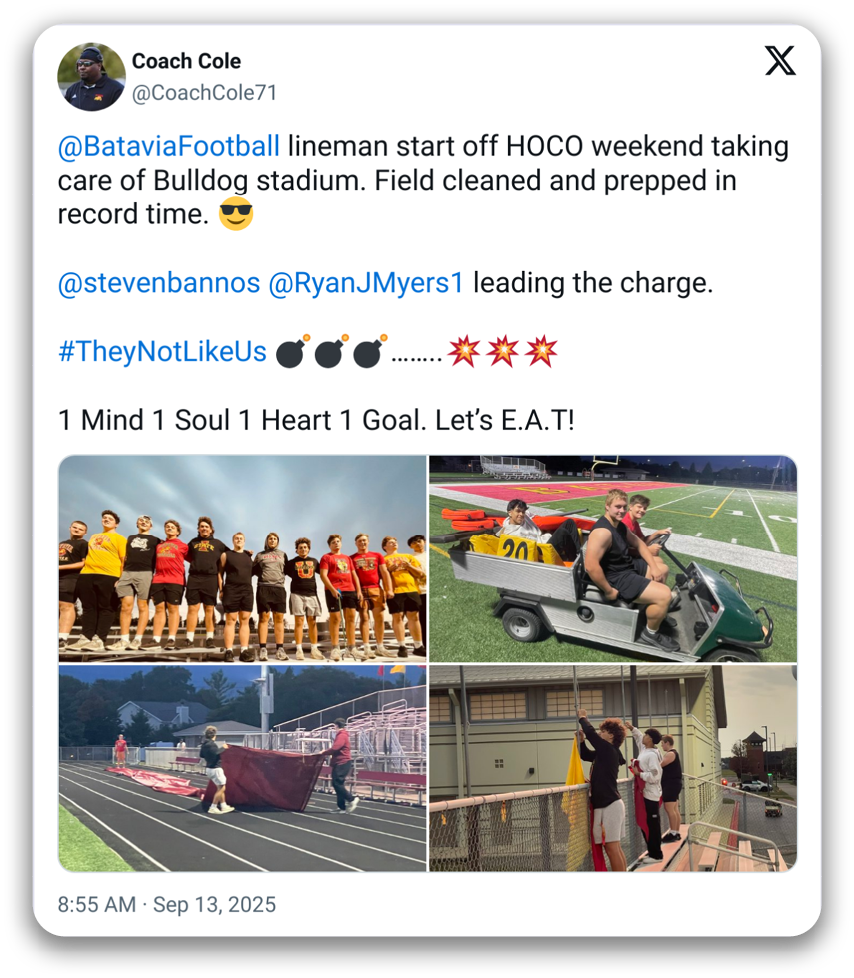This screenshot has width=854, height=978.
Task: Click the 'Sep 13, 2025' date
Action: [214, 905]
